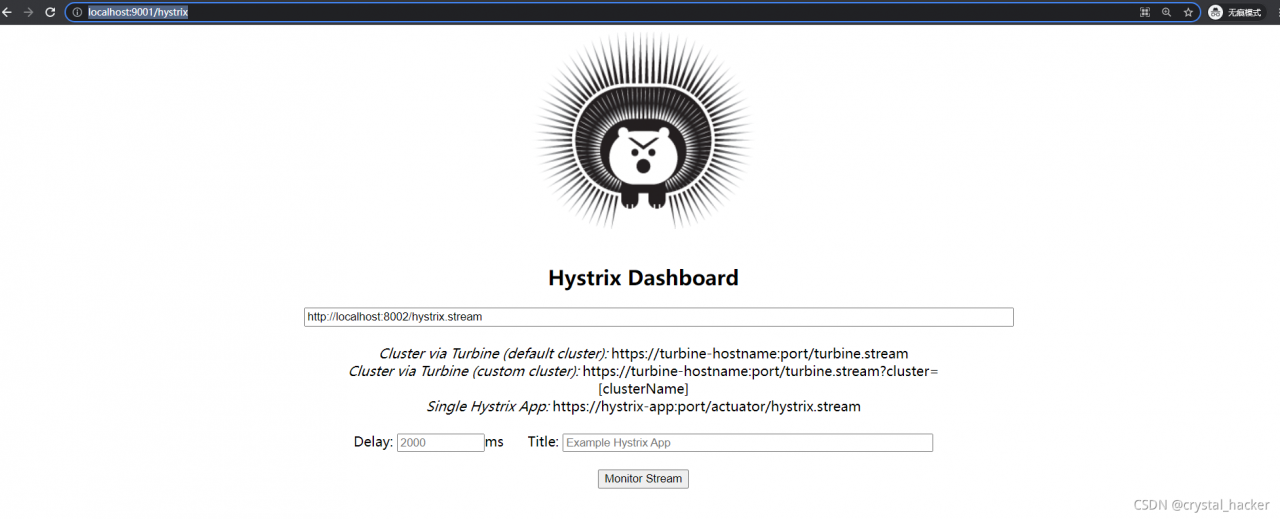
Task: Click the 'Cluster via Turbine (custom cluster):' text
Action: [x=463, y=371]
